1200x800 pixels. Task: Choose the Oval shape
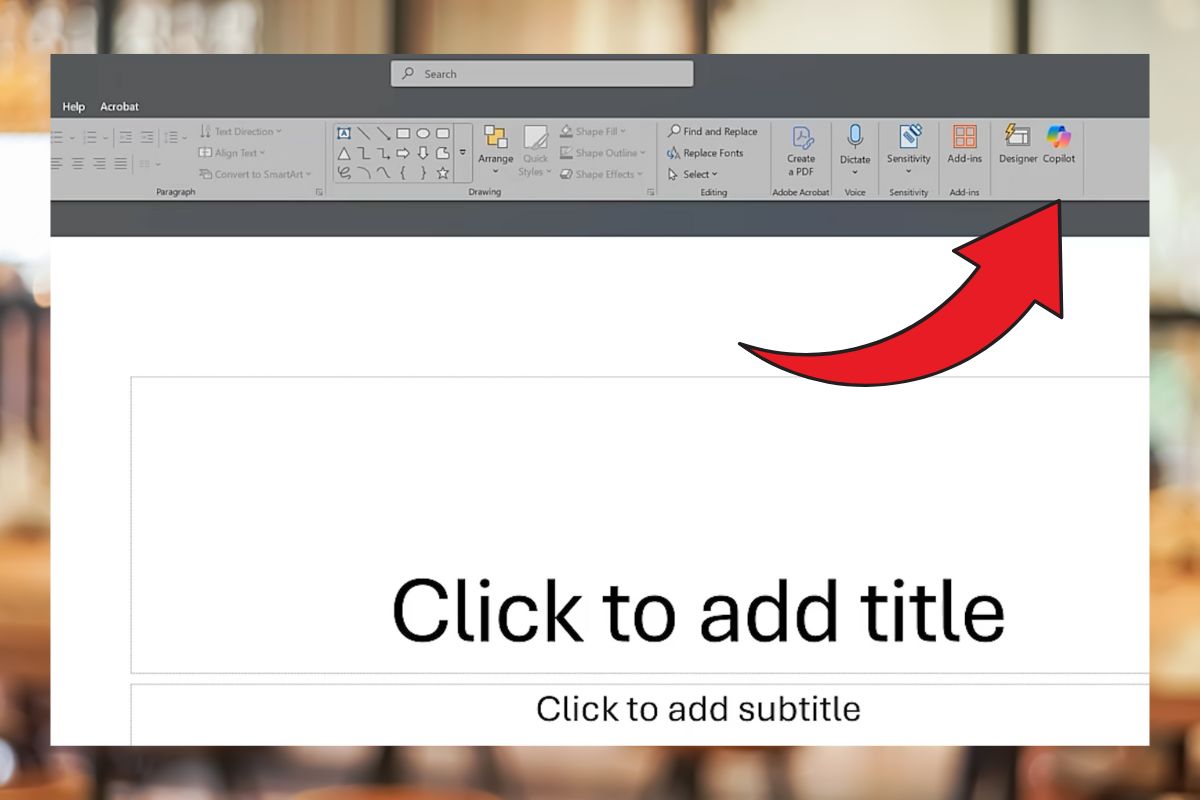423,133
